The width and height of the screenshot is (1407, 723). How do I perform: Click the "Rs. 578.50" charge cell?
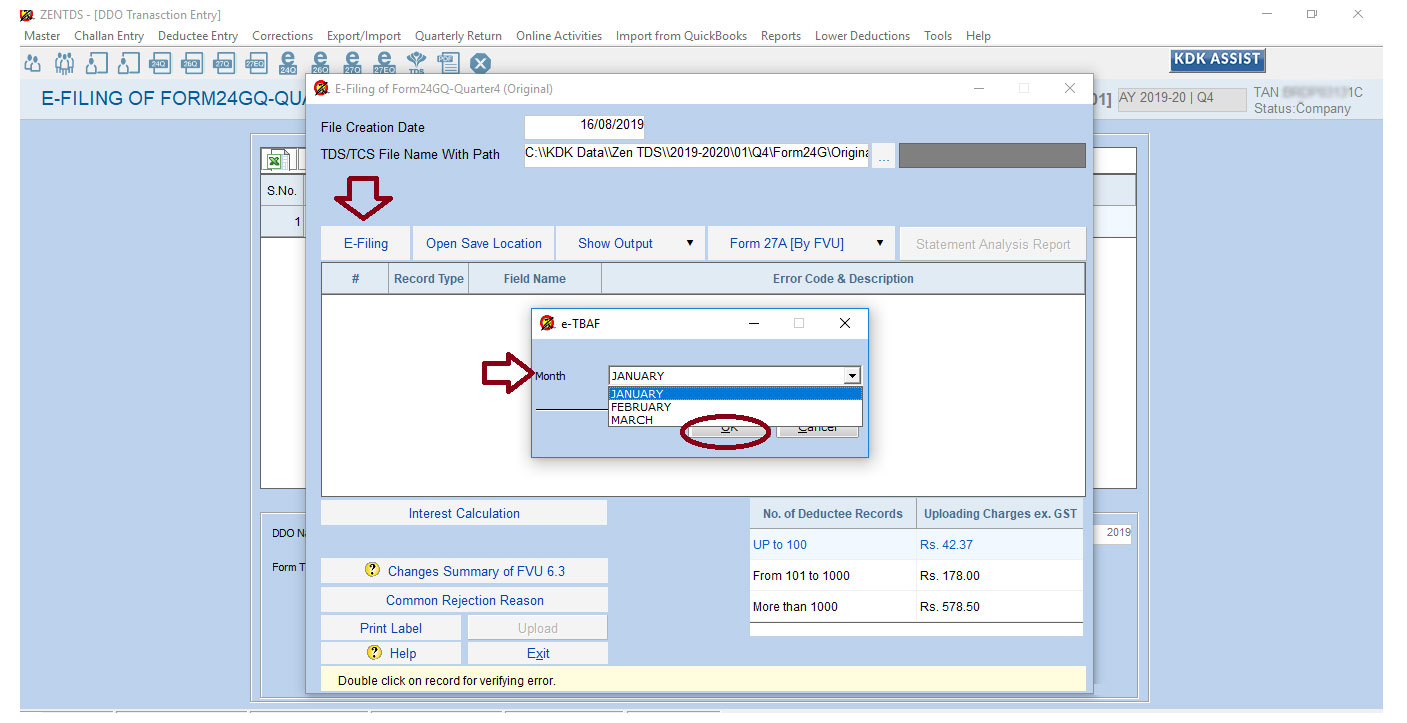point(1000,606)
